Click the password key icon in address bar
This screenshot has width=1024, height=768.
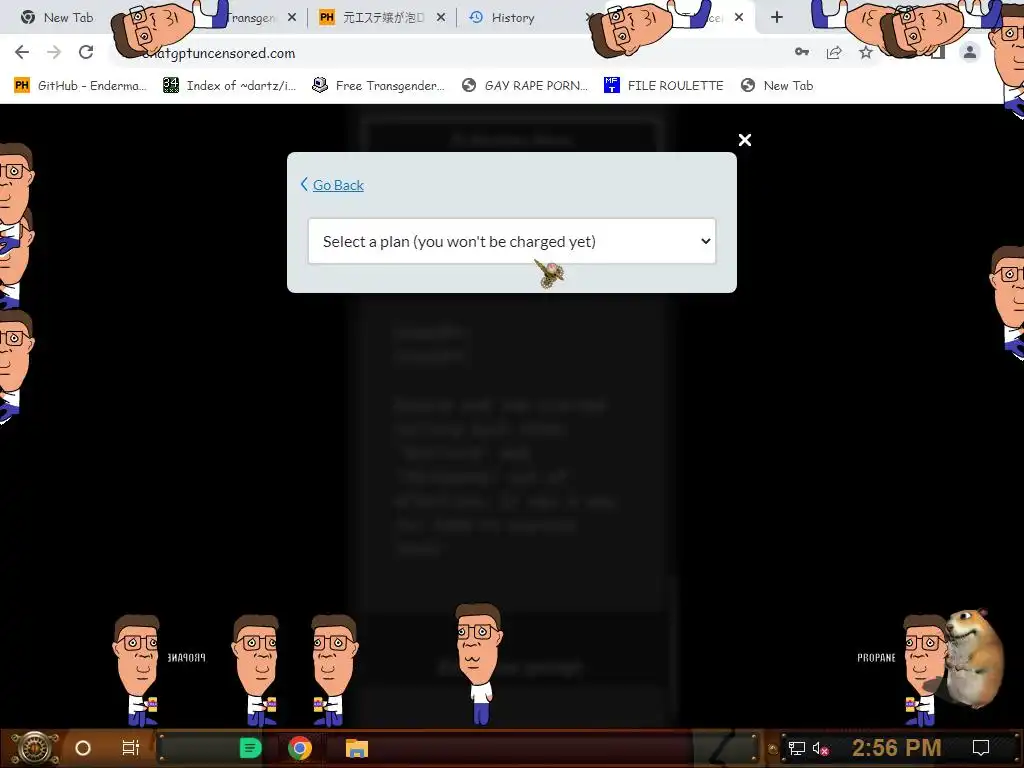tap(802, 52)
